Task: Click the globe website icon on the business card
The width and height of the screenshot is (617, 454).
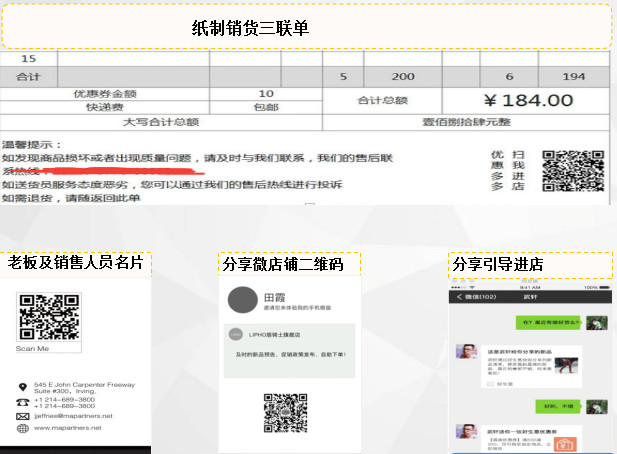Action: click(x=22, y=428)
